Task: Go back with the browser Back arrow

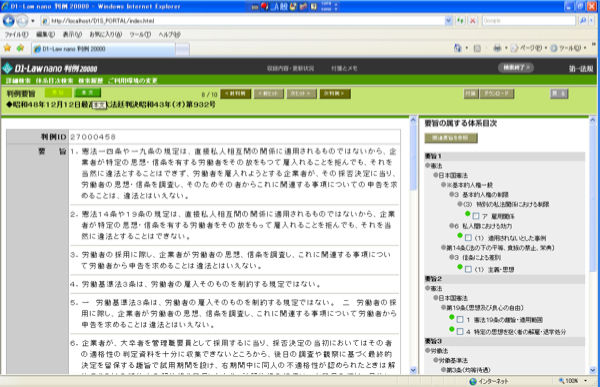Action: [8, 21]
